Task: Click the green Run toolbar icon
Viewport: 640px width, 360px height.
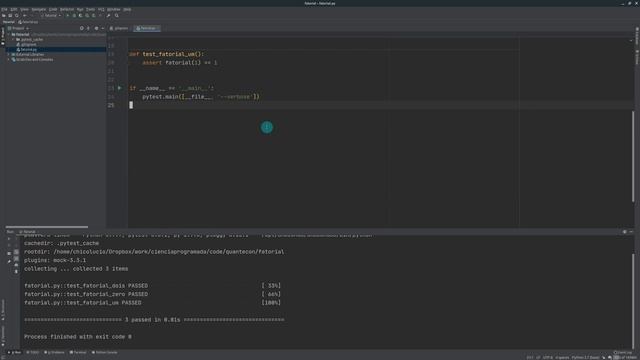Action: [x=67, y=16]
